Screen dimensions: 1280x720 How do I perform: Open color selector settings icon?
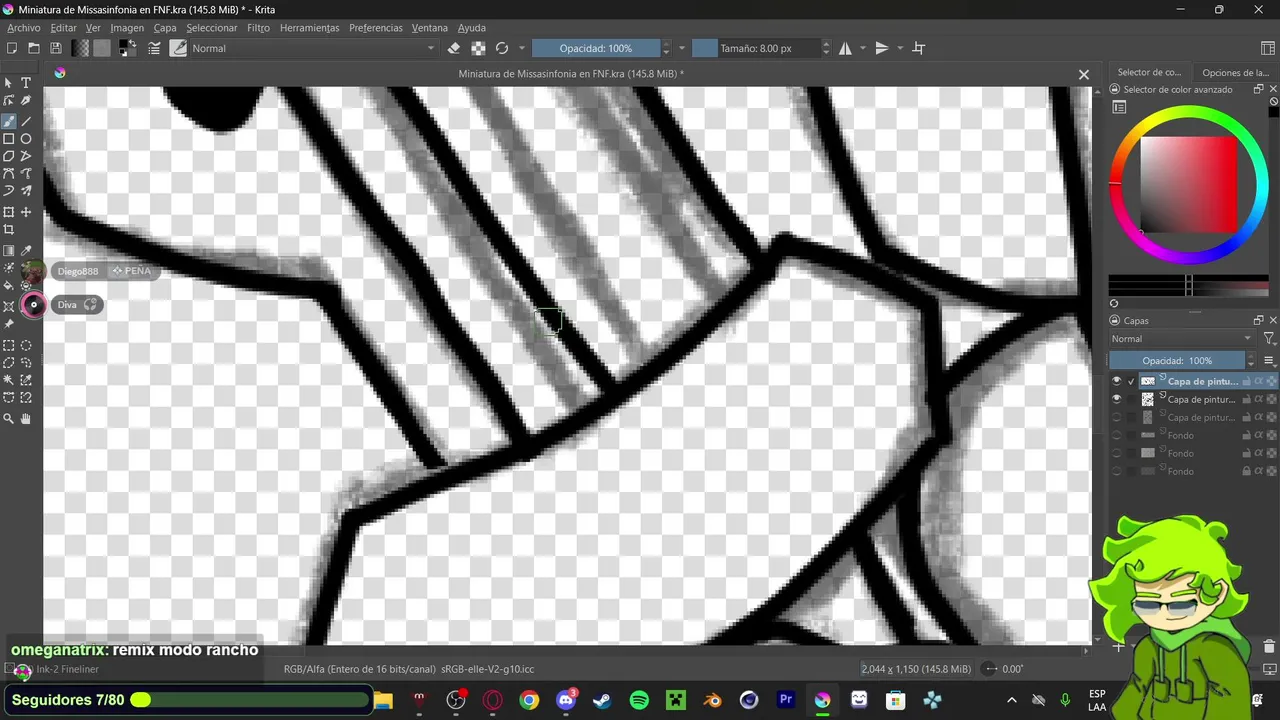[1120, 107]
